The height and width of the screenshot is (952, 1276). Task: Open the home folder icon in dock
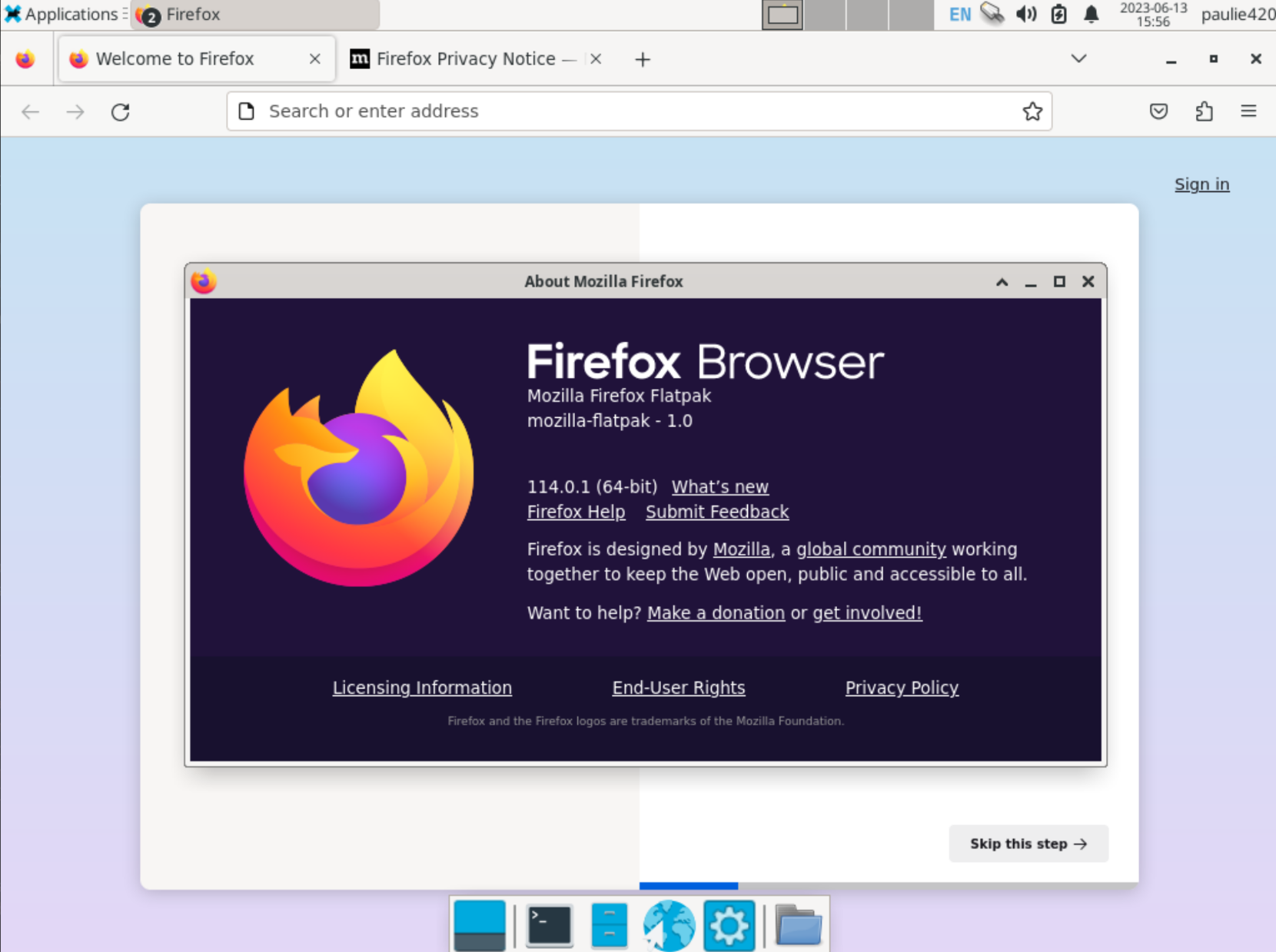[799, 925]
